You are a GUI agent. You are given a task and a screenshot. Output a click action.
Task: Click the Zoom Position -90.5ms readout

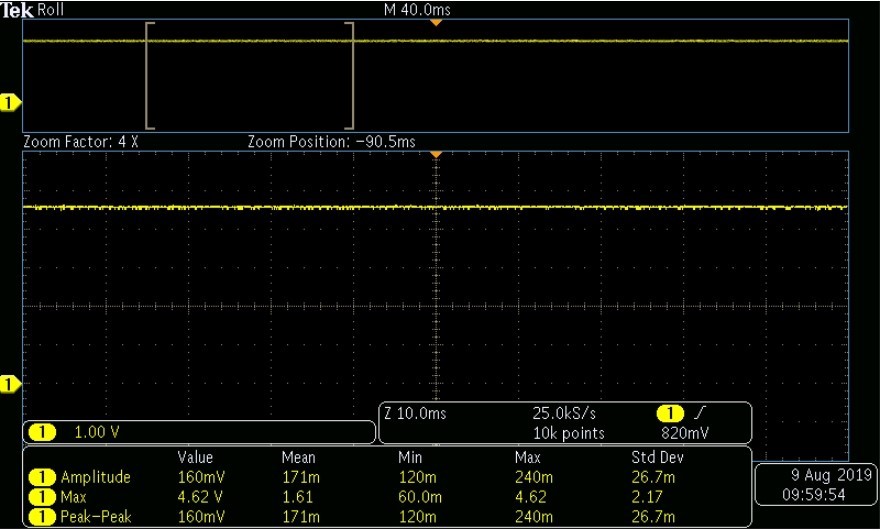pos(331,142)
